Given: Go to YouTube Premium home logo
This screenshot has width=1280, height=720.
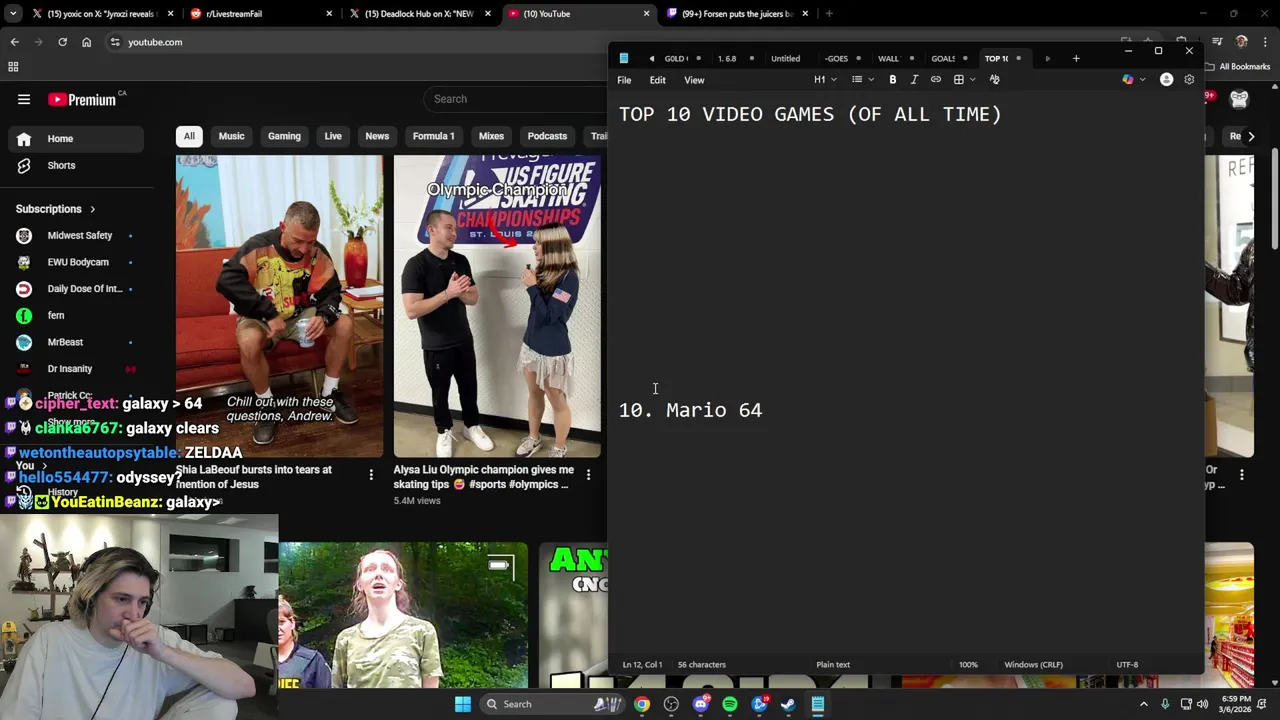Looking at the screenshot, I should [82, 99].
